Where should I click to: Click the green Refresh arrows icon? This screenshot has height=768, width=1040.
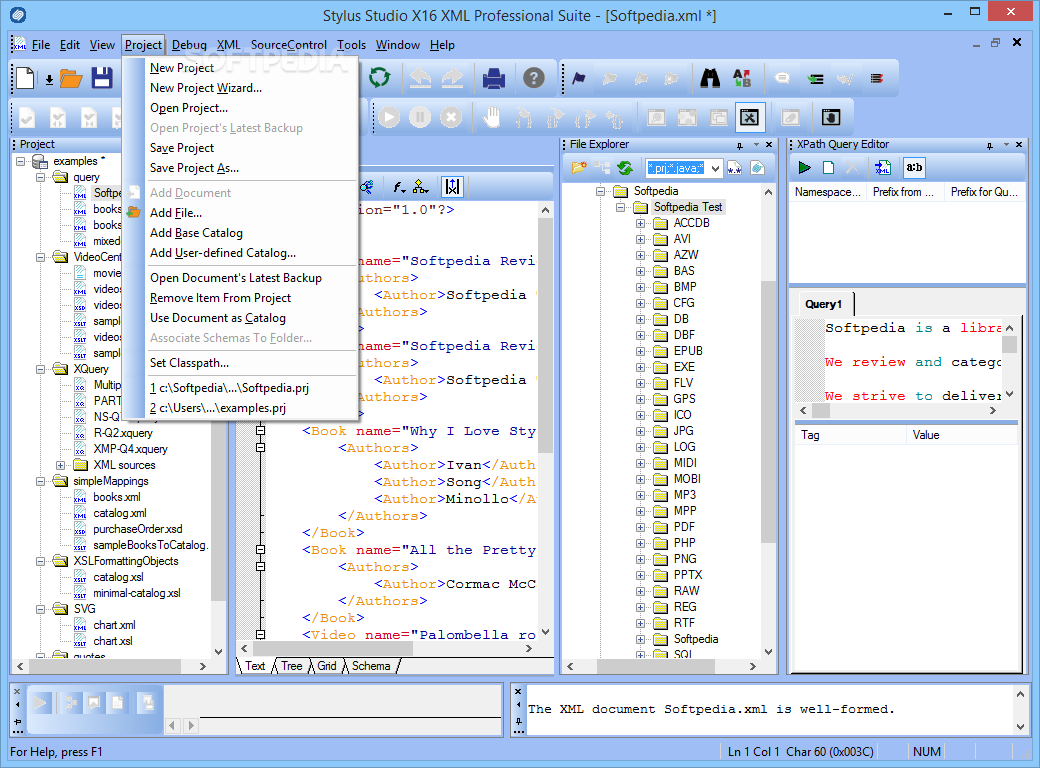click(x=379, y=78)
